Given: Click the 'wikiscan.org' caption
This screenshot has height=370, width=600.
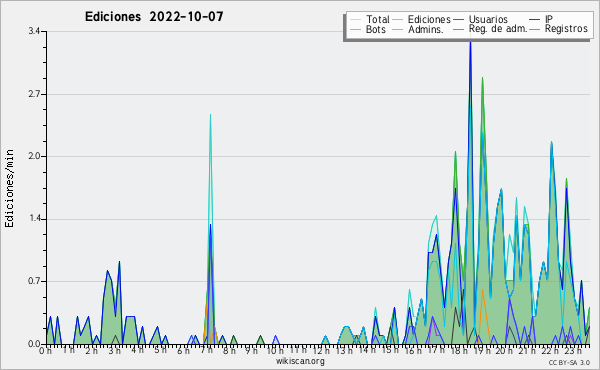Looking at the screenshot, I should coord(300,361).
